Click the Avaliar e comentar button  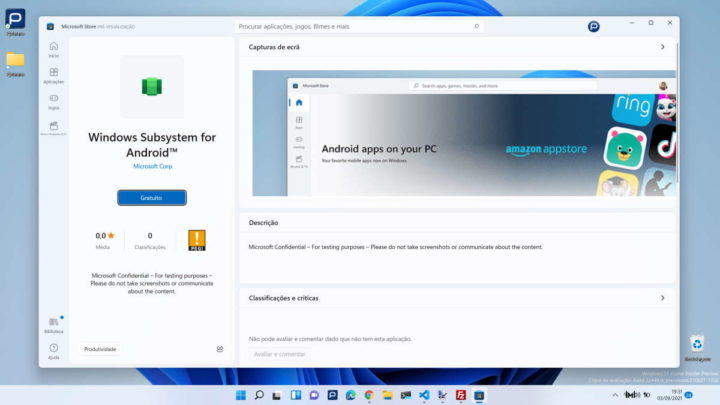tap(279, 354)
